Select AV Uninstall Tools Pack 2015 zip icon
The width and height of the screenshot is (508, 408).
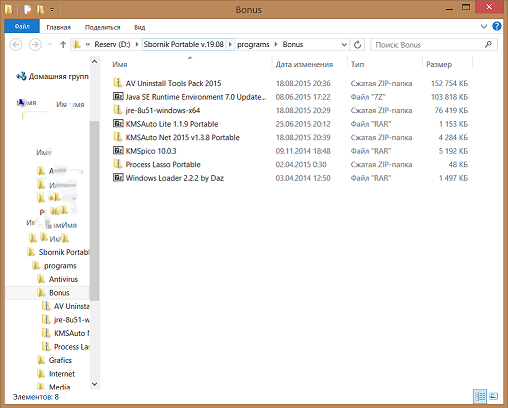click(117, 82)
